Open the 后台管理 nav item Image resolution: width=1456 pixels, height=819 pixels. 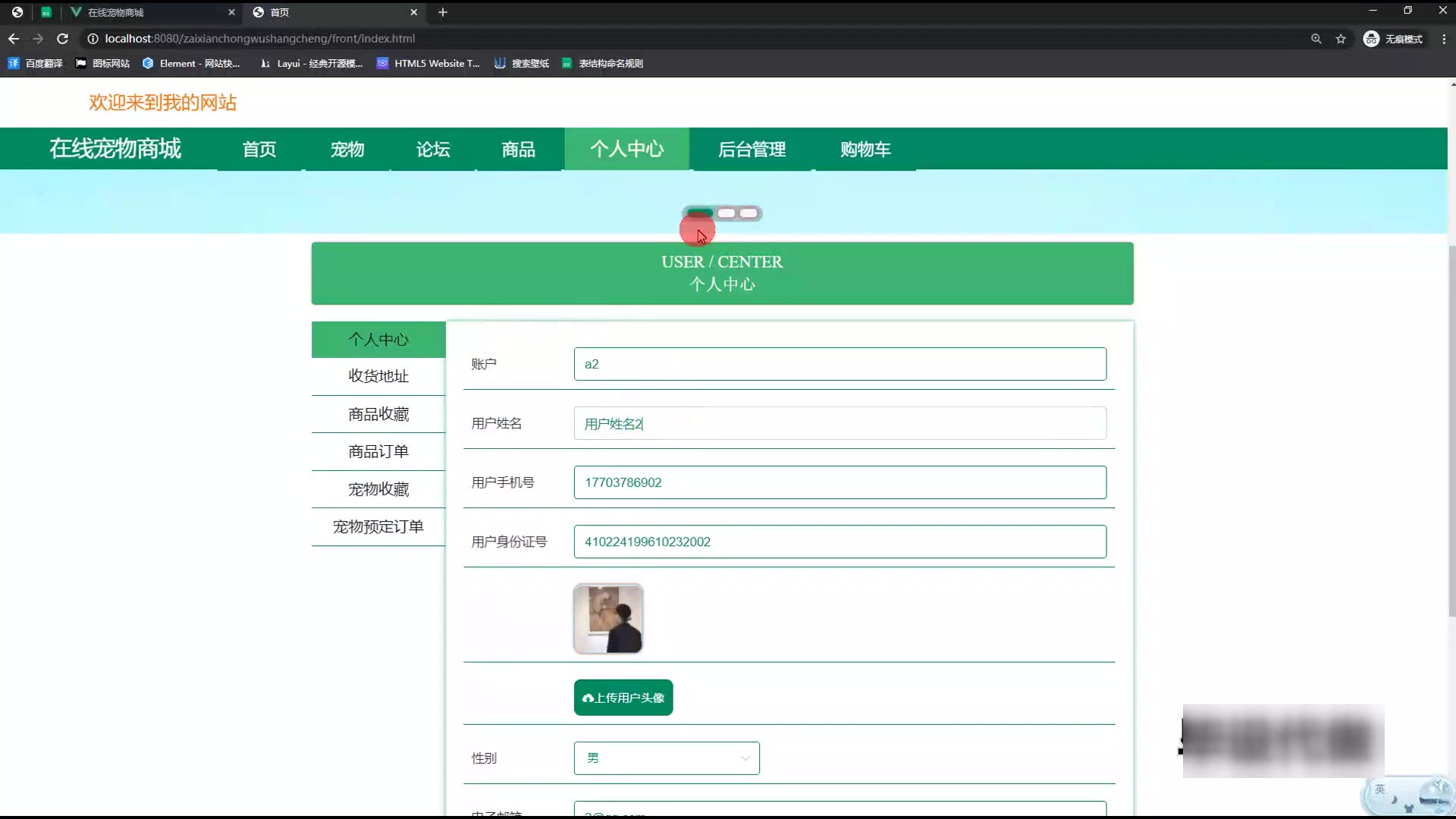752,149
